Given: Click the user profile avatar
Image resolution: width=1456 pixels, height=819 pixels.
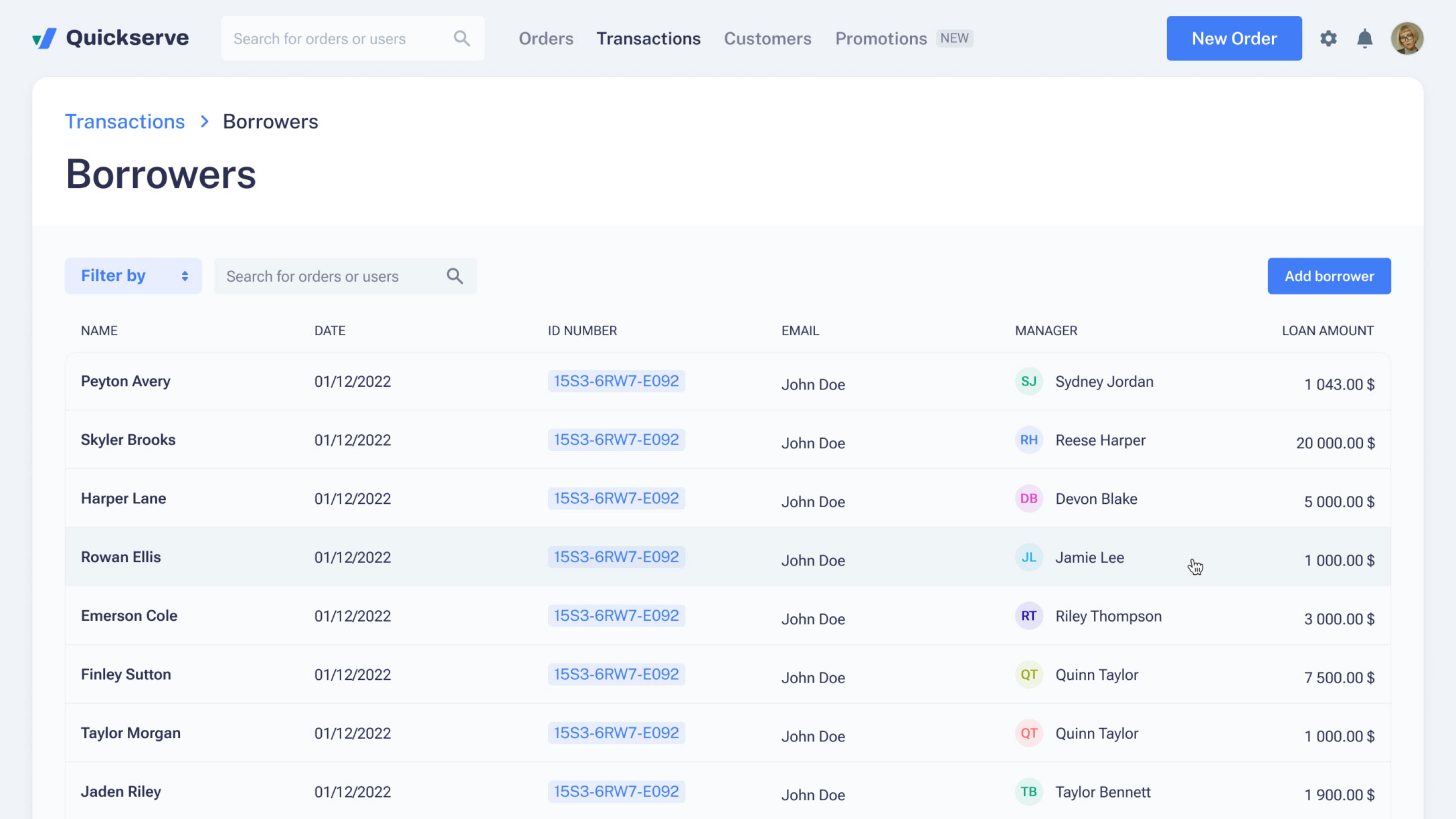Looking at the screenshot, I should pos(1406,39).
